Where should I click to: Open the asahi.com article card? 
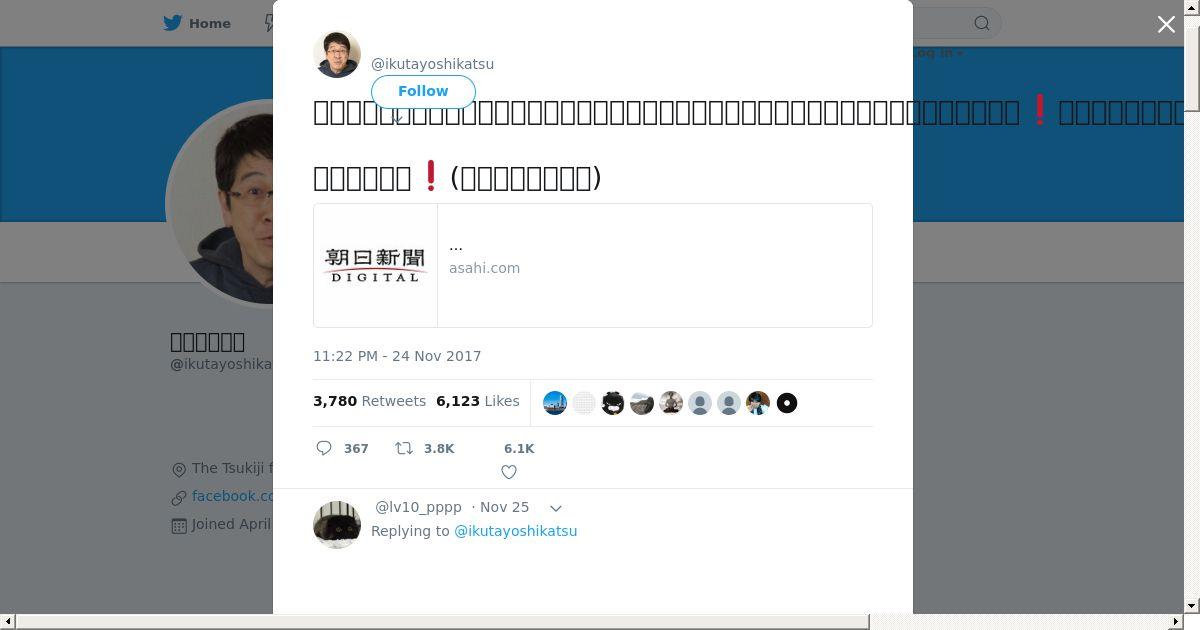point(593,266)
